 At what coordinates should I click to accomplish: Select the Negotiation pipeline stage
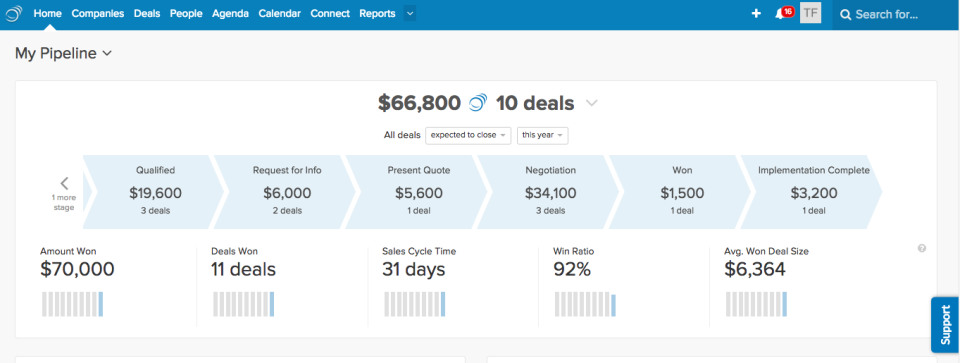550,192
